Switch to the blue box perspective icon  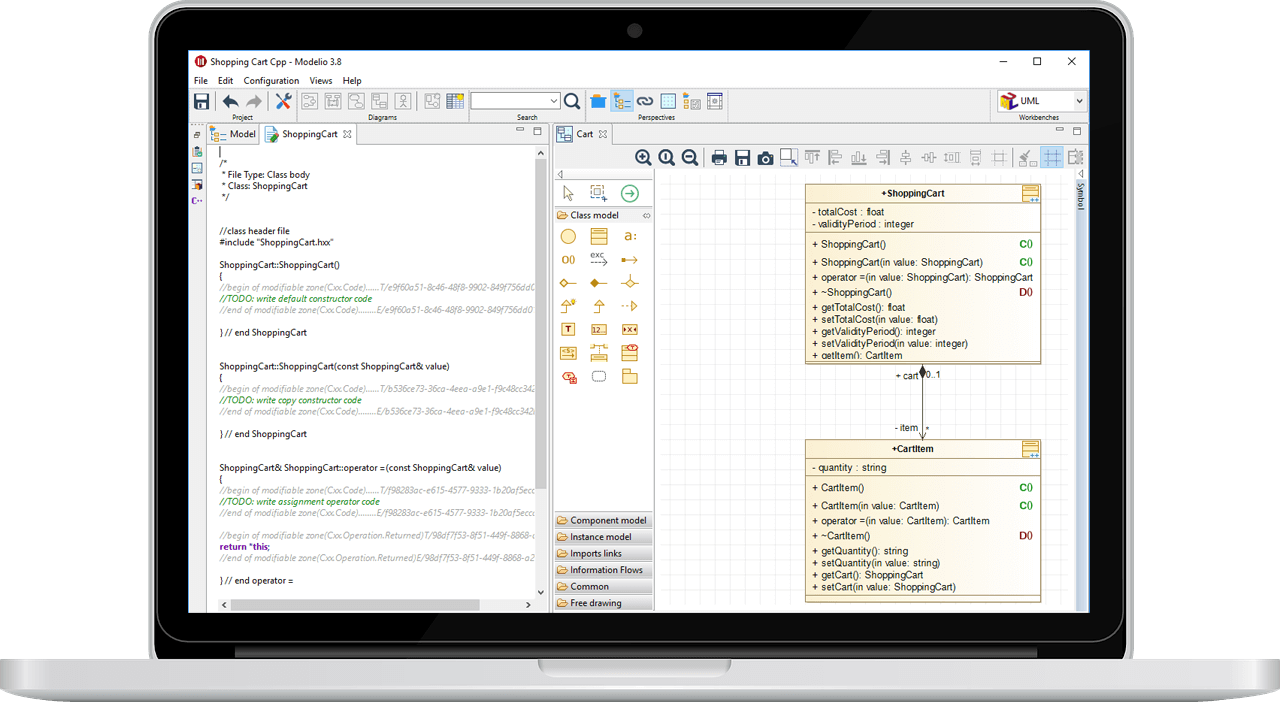pos(598,101)
